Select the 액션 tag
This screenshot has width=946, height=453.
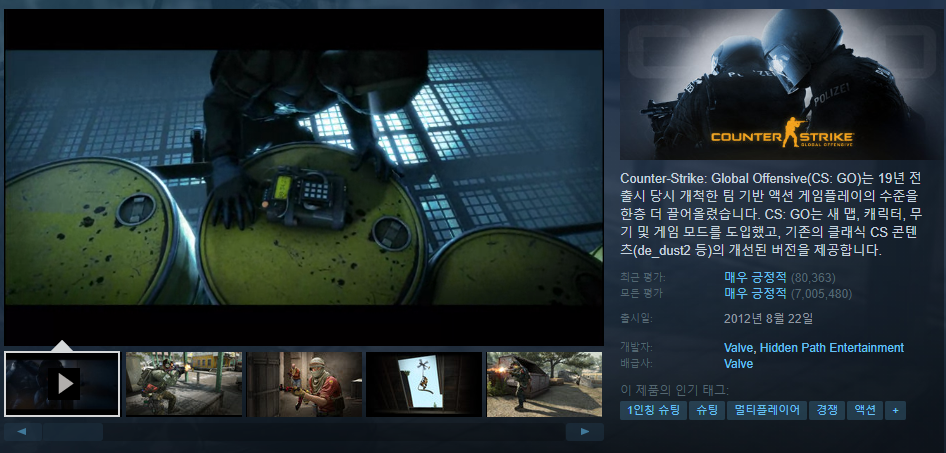click(865, 410)
